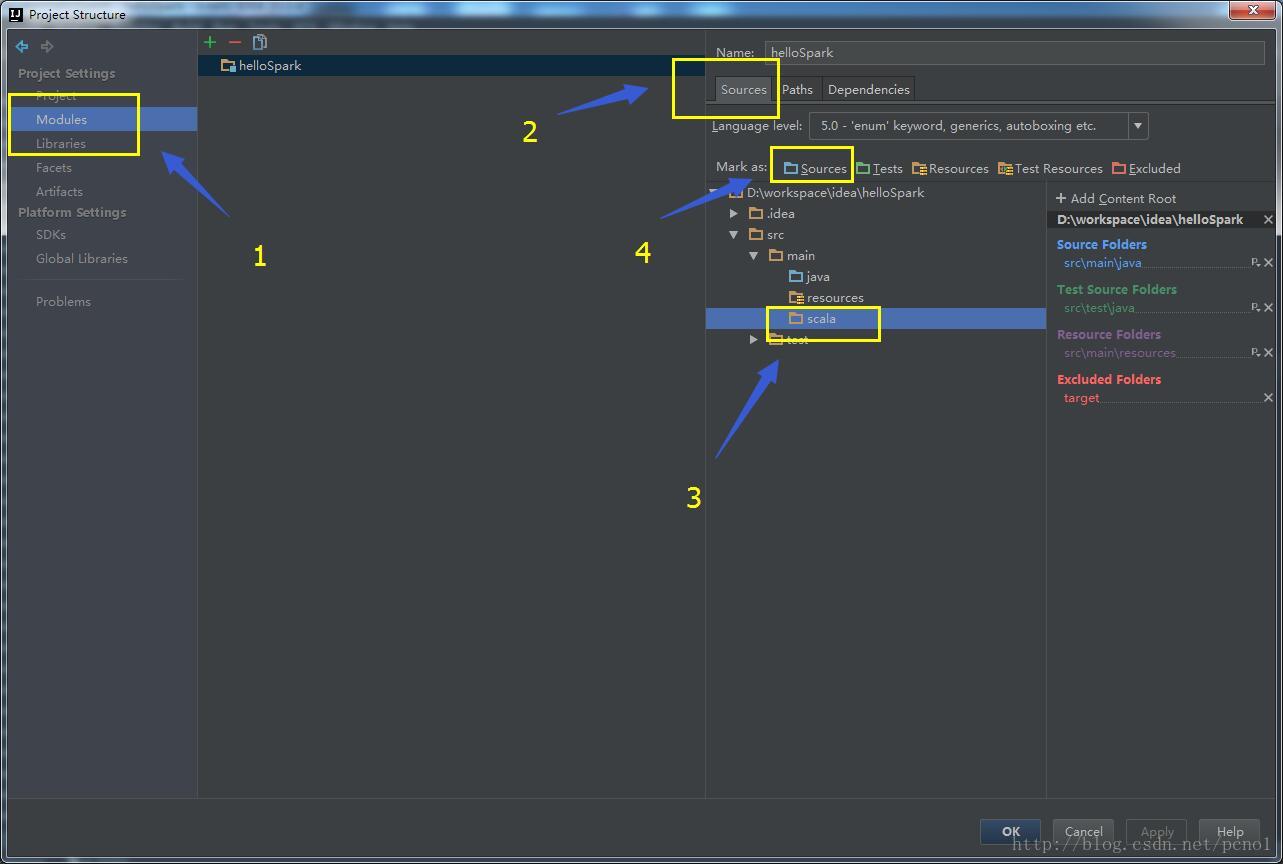Select the .idea folder row
The image size is (1283, 864).
pyautogui.click(x=875, y=213)
